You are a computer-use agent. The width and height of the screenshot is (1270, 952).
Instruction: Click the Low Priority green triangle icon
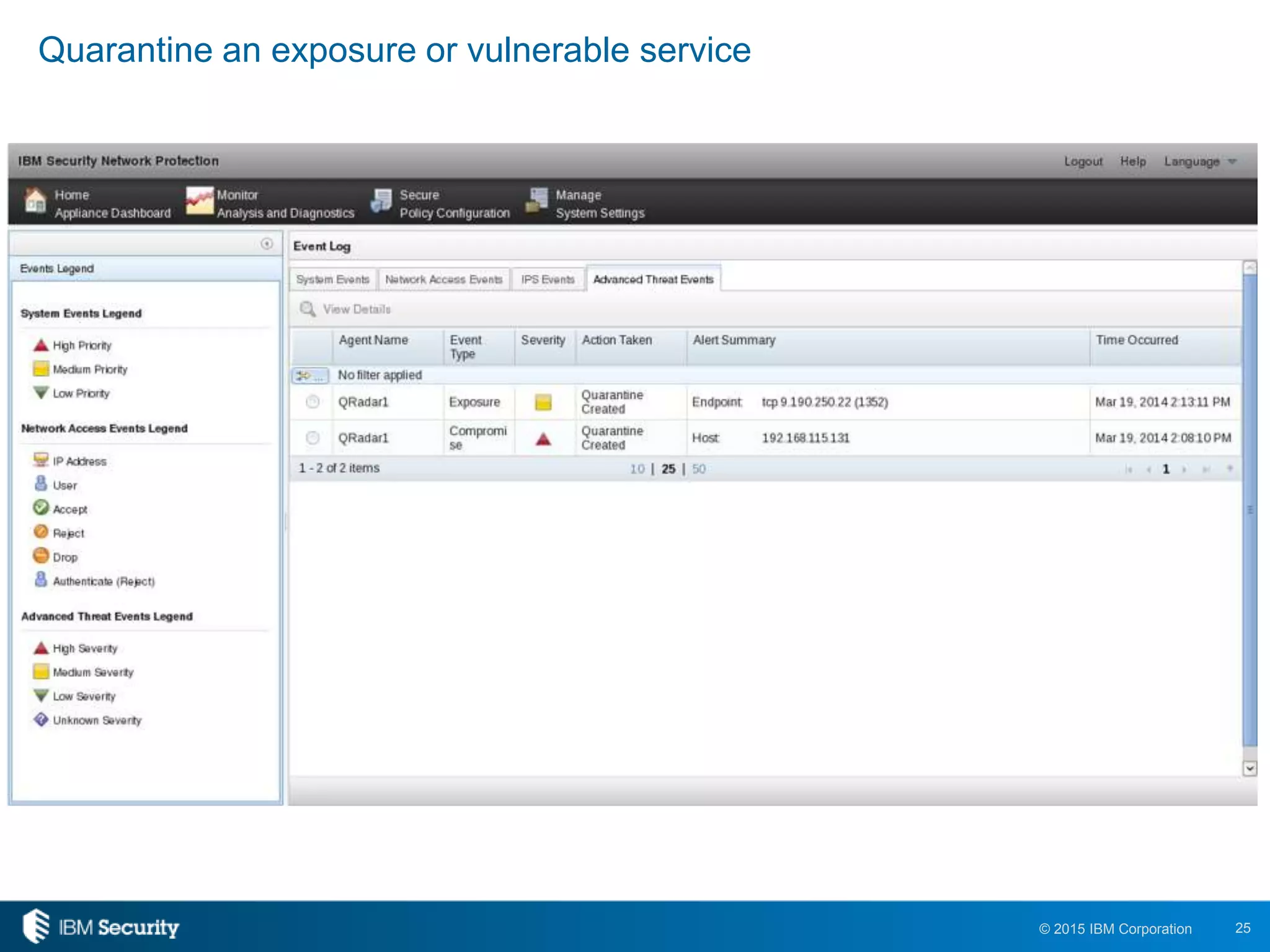click(x=41, y=393)
